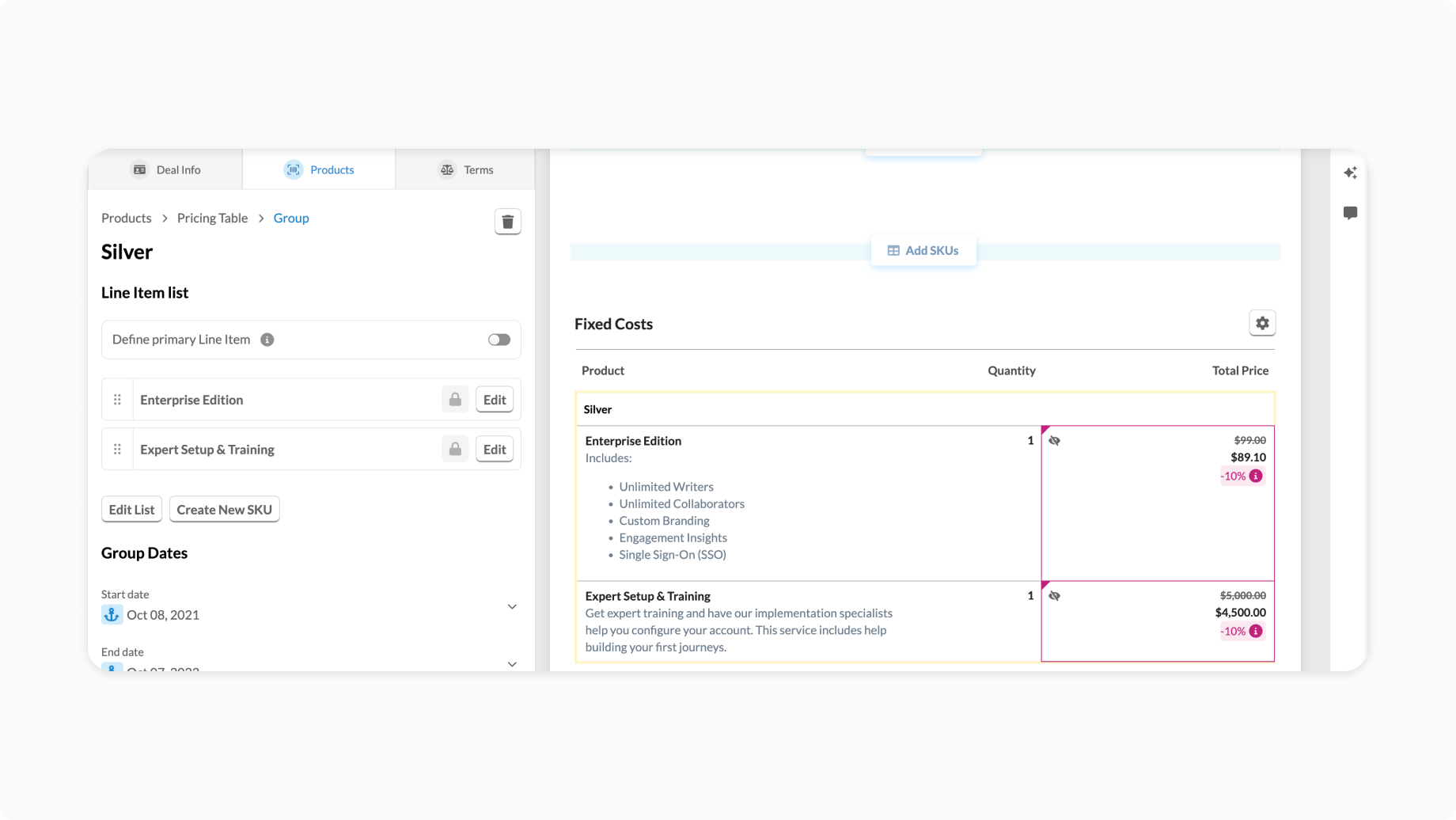Expand the Start date dropdown
Screen dimensions: 1456x820
(x=512, y=607)
